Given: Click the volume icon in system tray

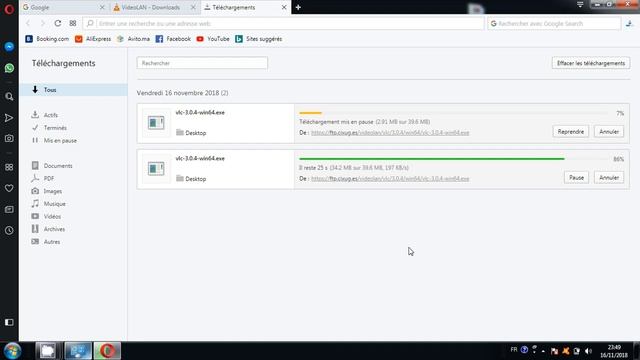Looking at the screenshot, I should (x=588, y=351).
